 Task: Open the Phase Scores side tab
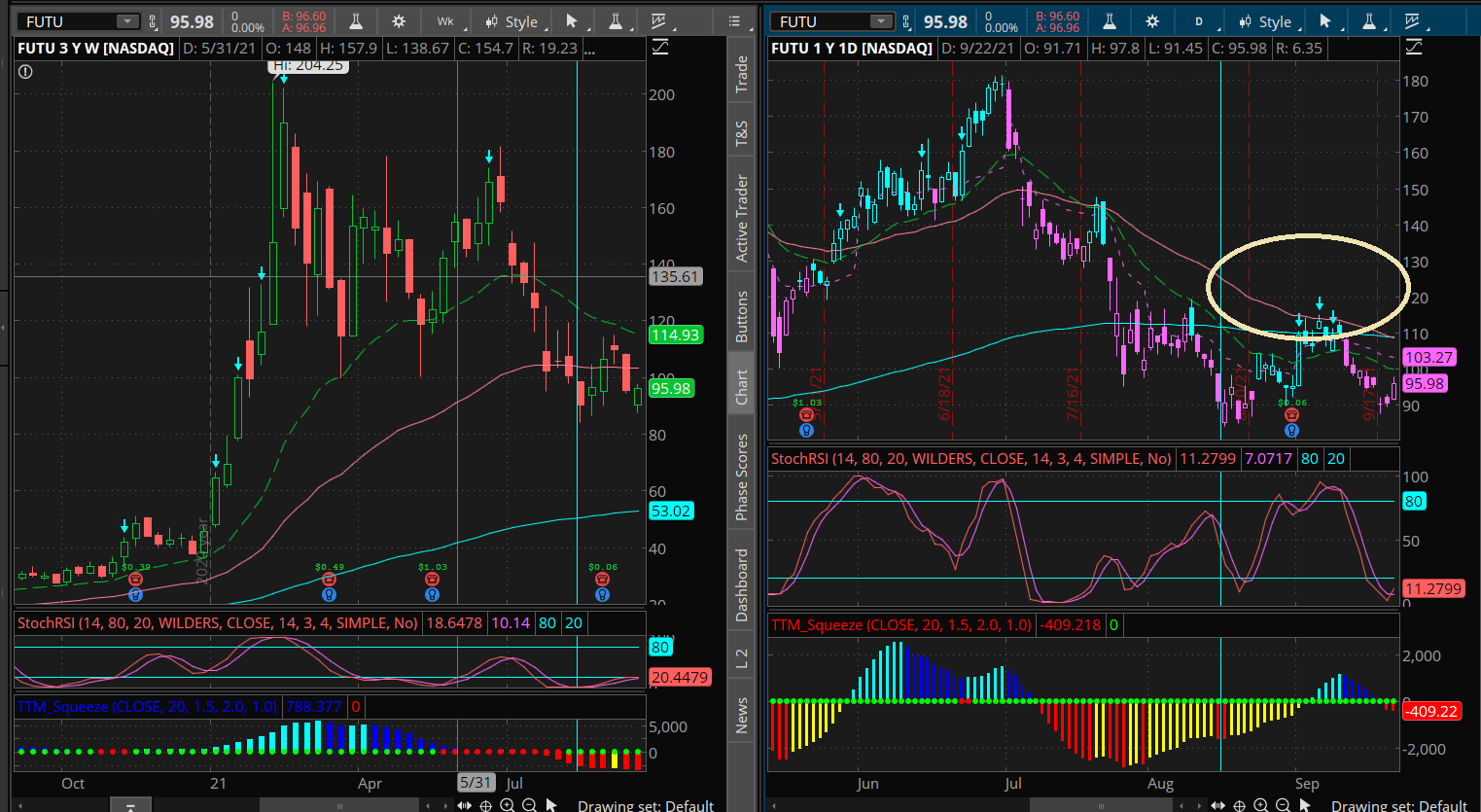point(741,477)
